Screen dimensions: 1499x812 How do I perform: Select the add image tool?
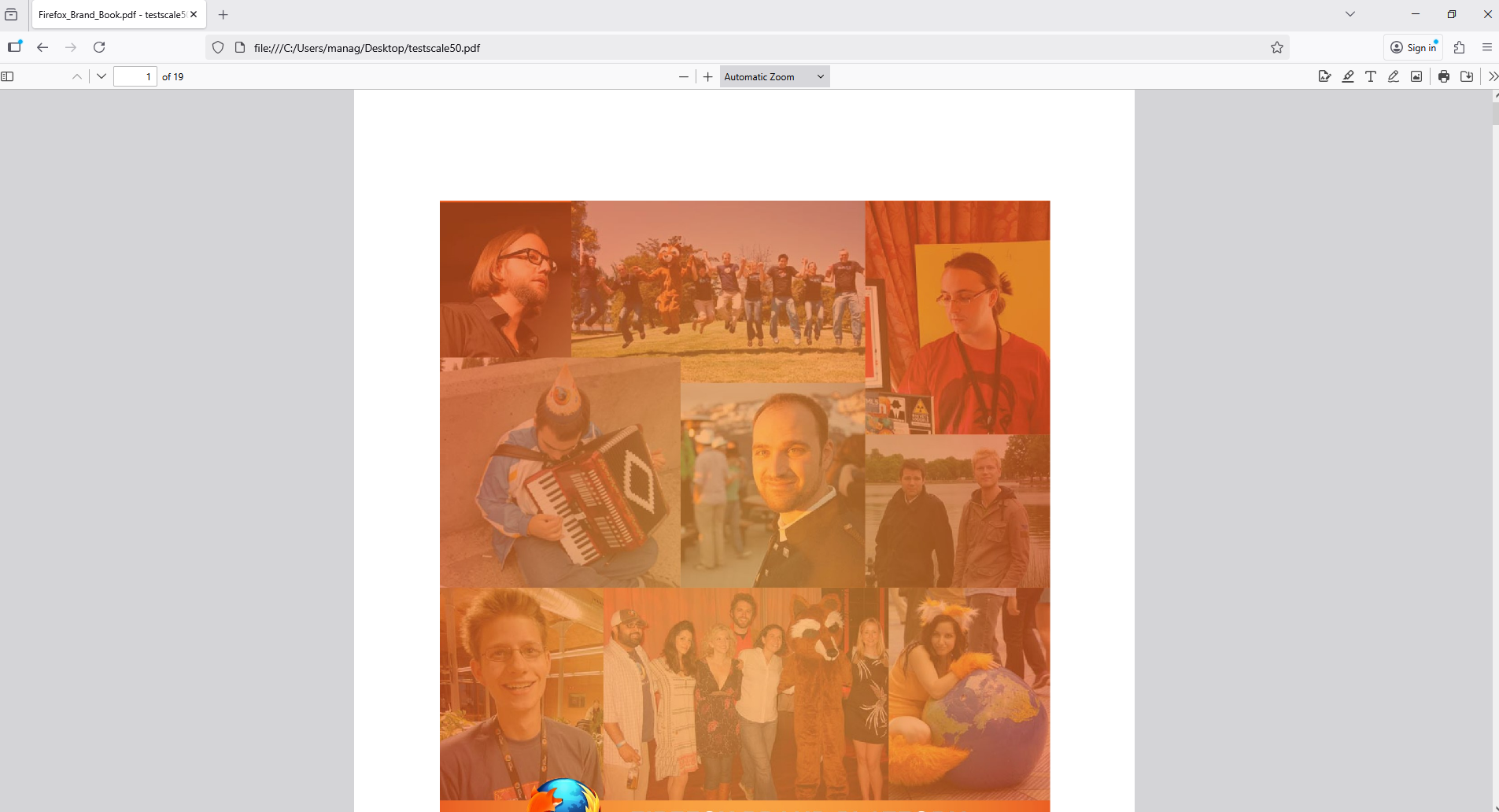coord(1416,76)
